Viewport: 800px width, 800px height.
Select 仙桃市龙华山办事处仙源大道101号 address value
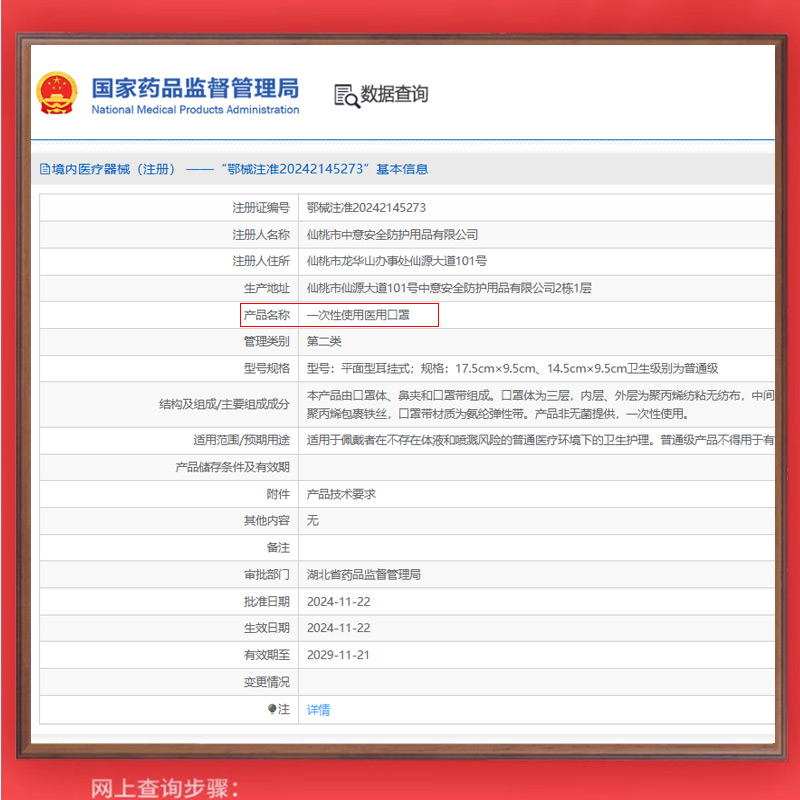click(396, 261)
